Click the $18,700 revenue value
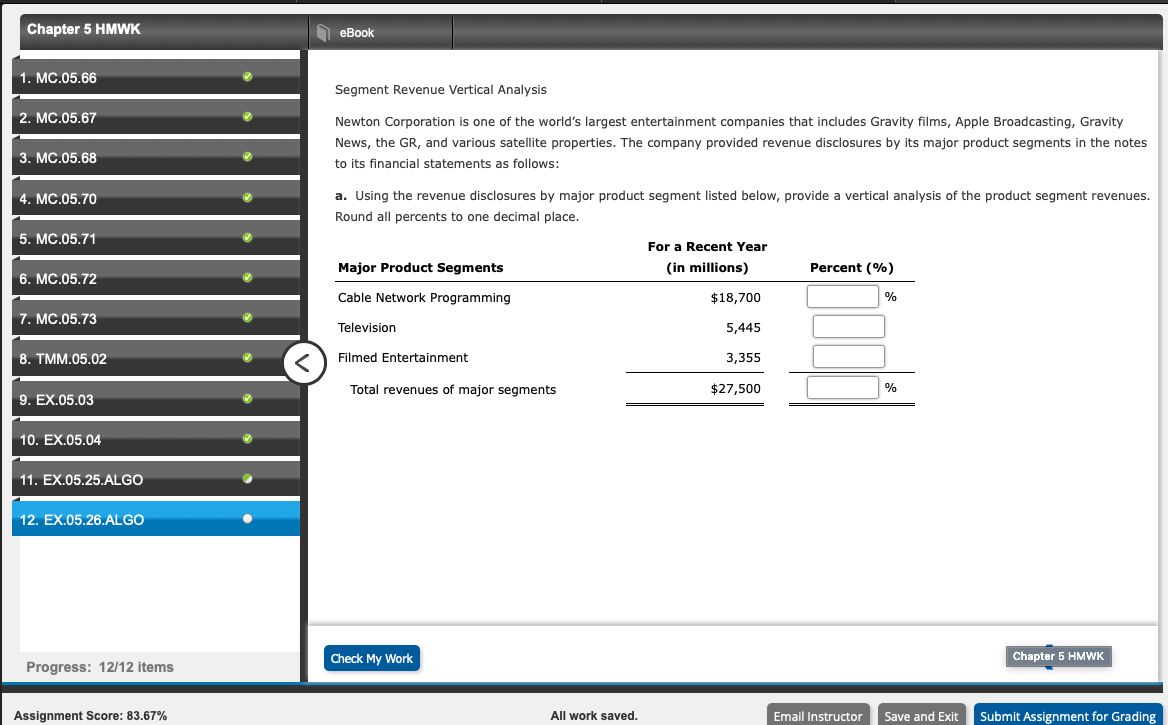This screenshot has width=1168, height=725. pos(735,297)
